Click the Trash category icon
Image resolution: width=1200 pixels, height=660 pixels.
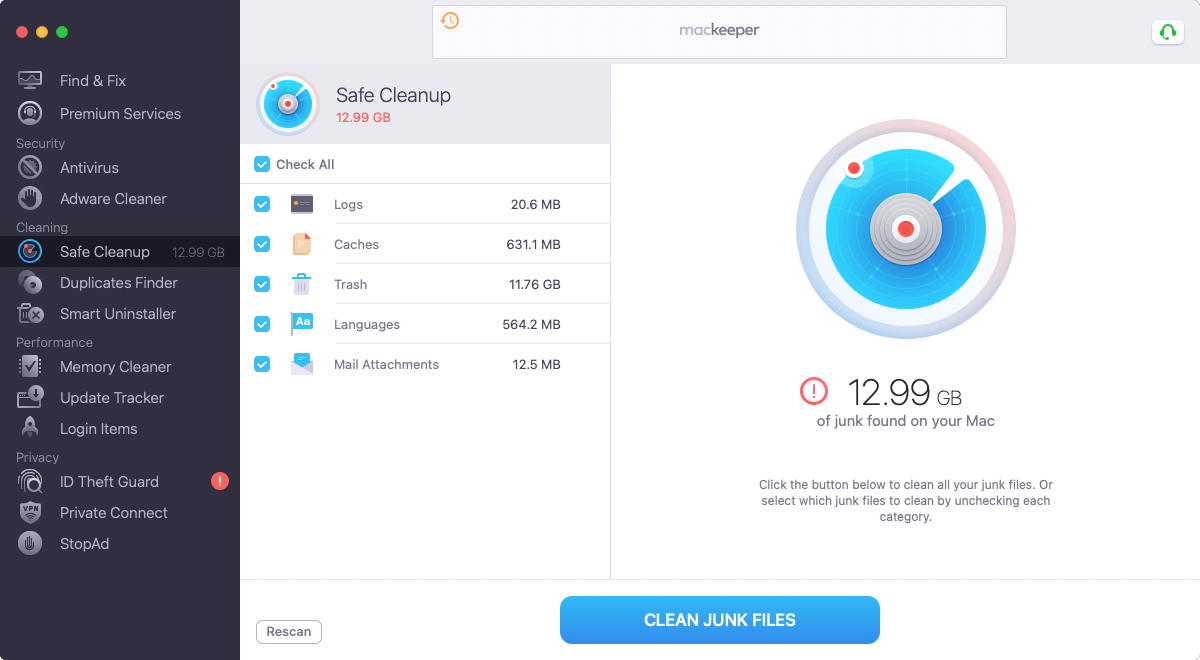tap(302, 283)
